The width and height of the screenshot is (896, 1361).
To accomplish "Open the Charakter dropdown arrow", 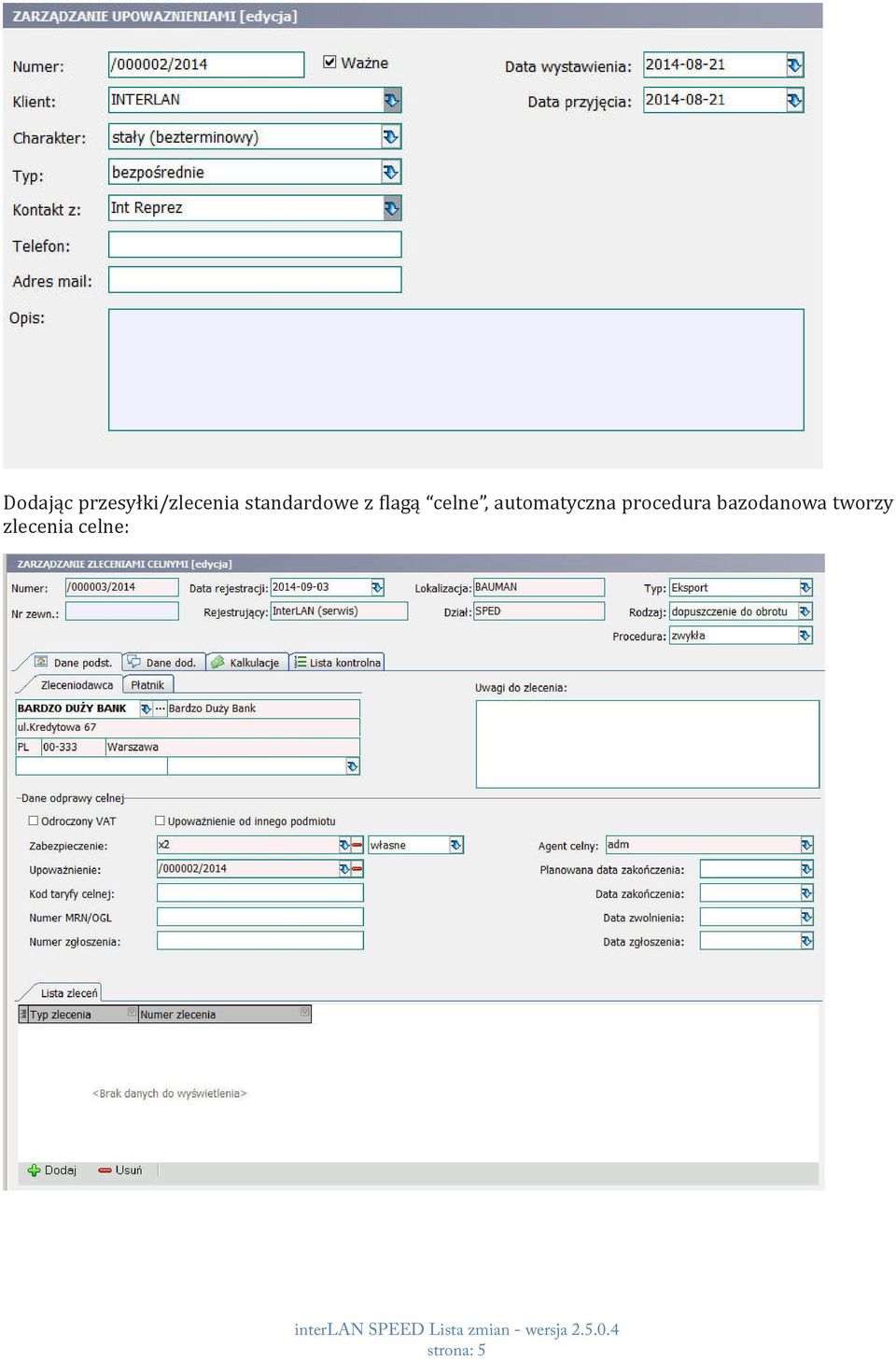I will (391, 137).
